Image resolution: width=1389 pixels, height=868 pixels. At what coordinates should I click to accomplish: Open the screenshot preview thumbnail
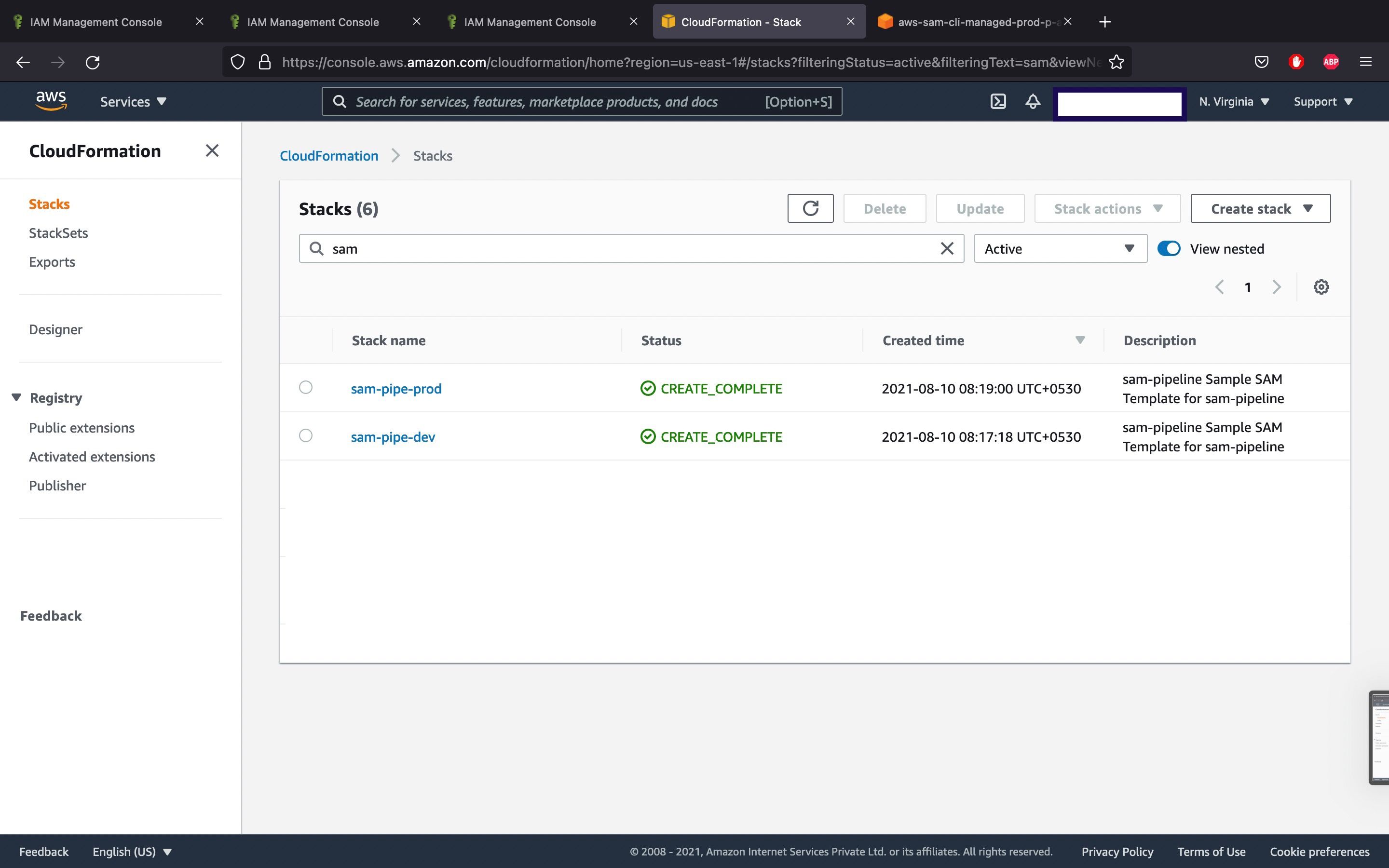[x=1379, y=737]
